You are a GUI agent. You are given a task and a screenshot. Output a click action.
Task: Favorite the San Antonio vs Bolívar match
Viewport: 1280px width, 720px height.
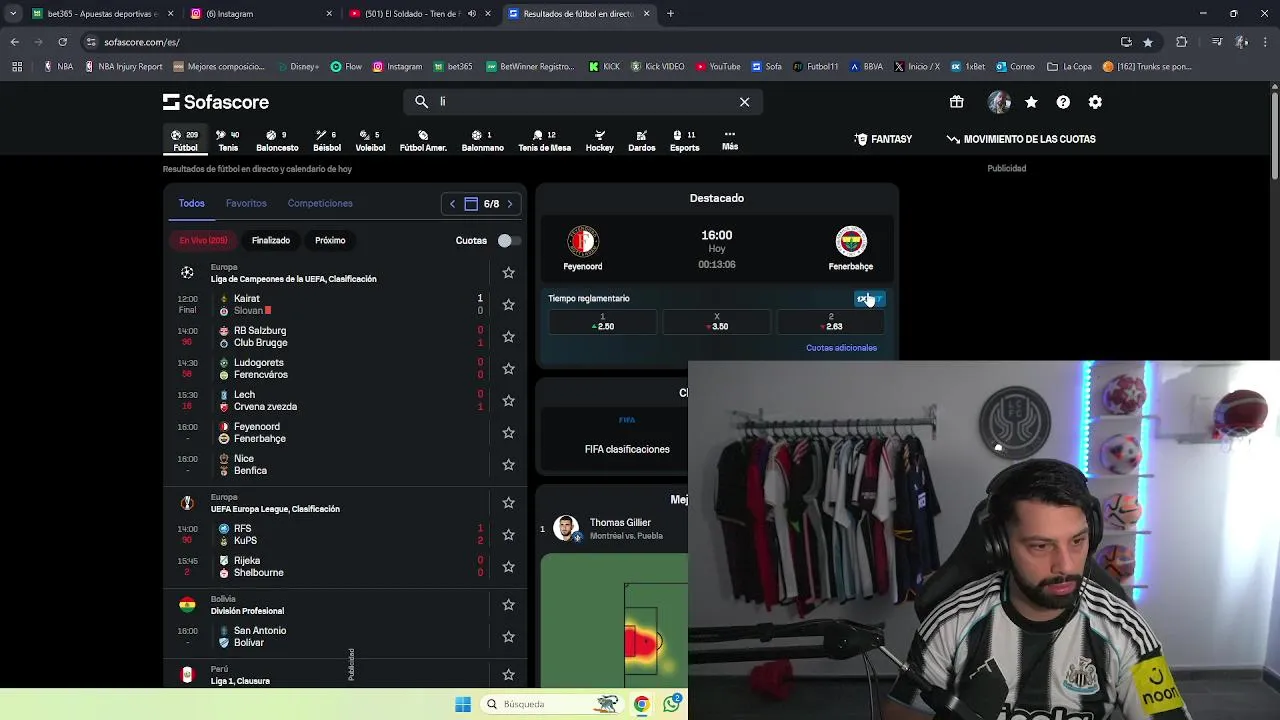(x=508, y=636)
